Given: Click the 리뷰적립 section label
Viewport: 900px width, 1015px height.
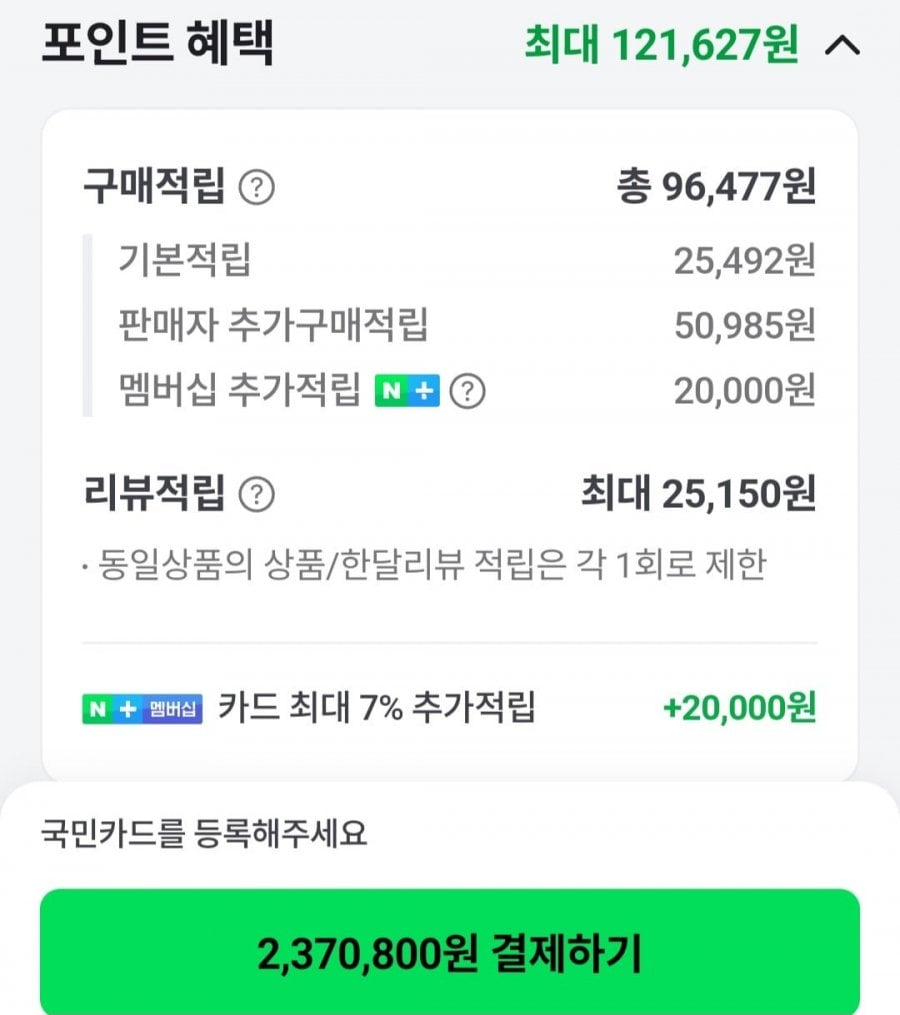Looking at the screenshot, I should point(154,493).
